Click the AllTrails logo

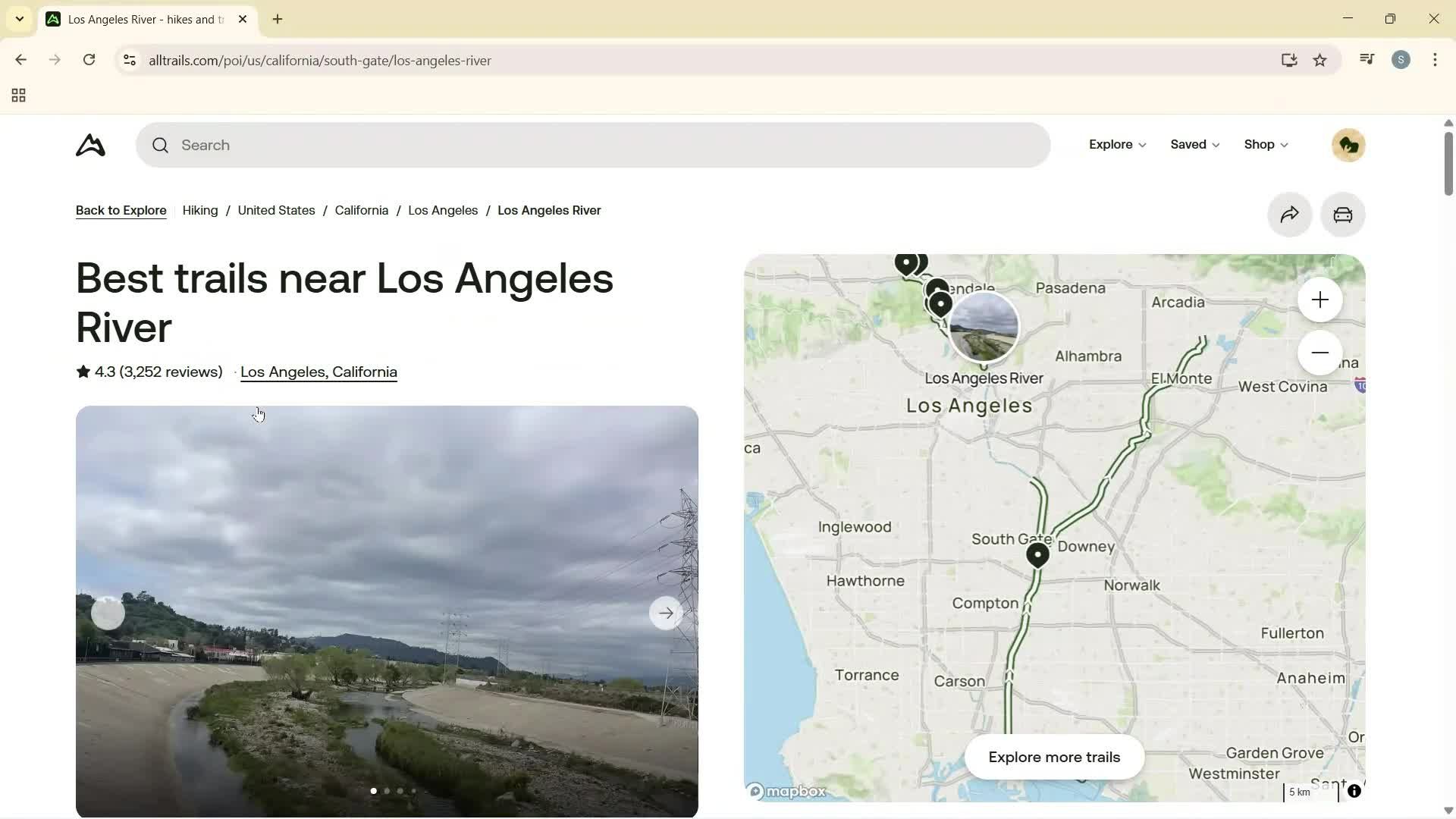point(90,145)
